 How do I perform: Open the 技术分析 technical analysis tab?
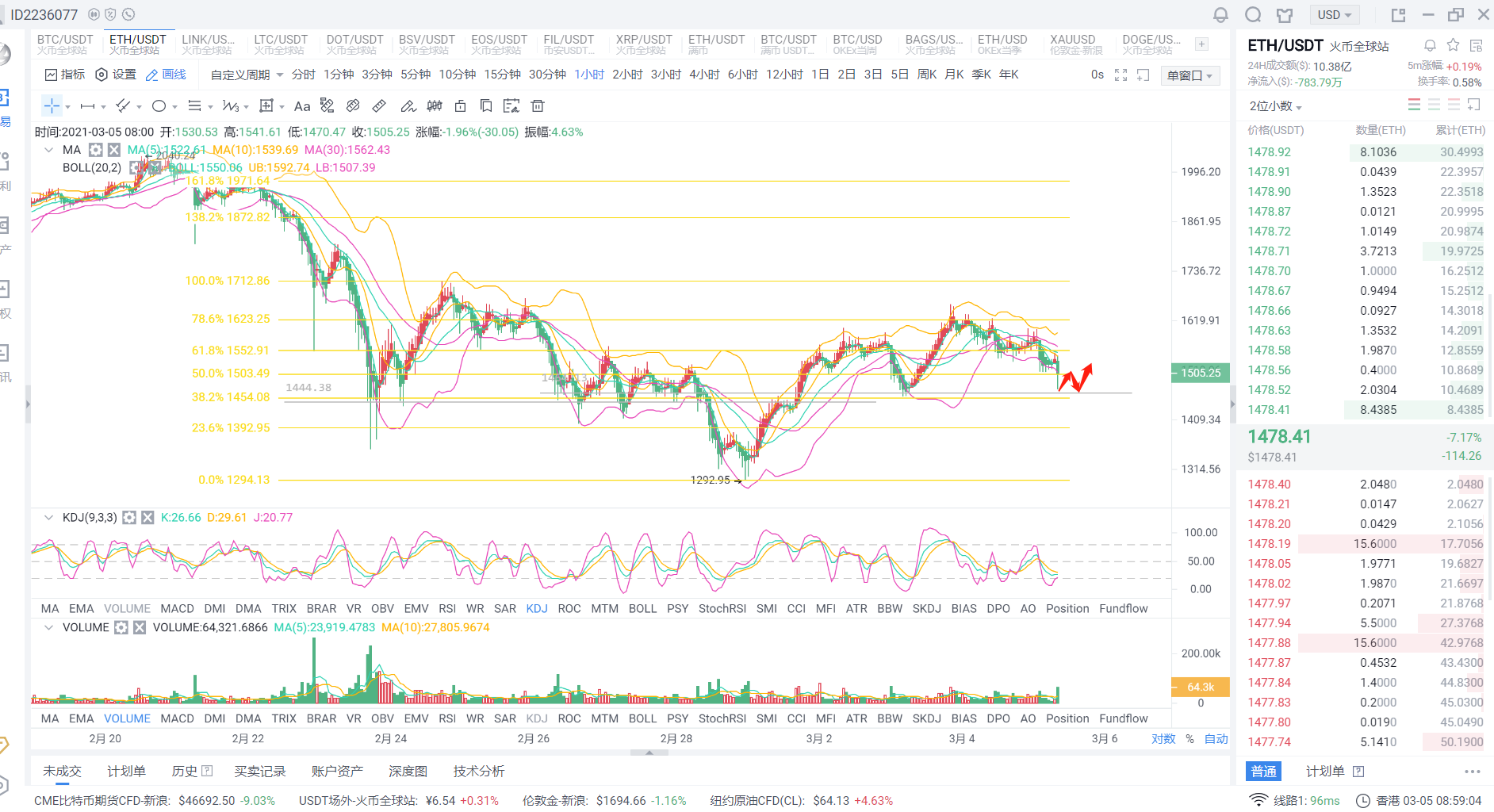[479, 772]
